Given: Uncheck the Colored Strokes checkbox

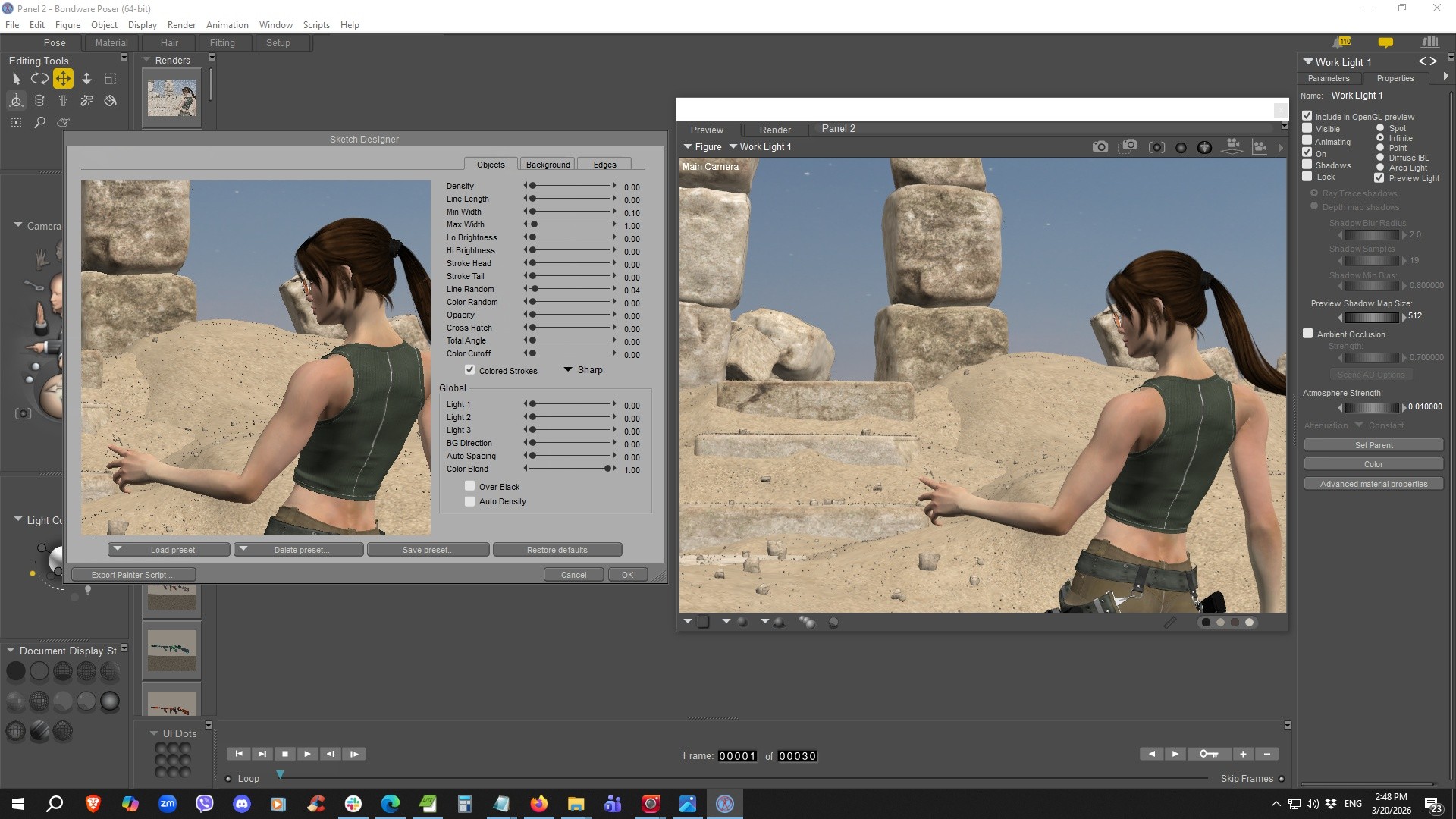Looking at the screenshot, I should click(x=470, y=370).
